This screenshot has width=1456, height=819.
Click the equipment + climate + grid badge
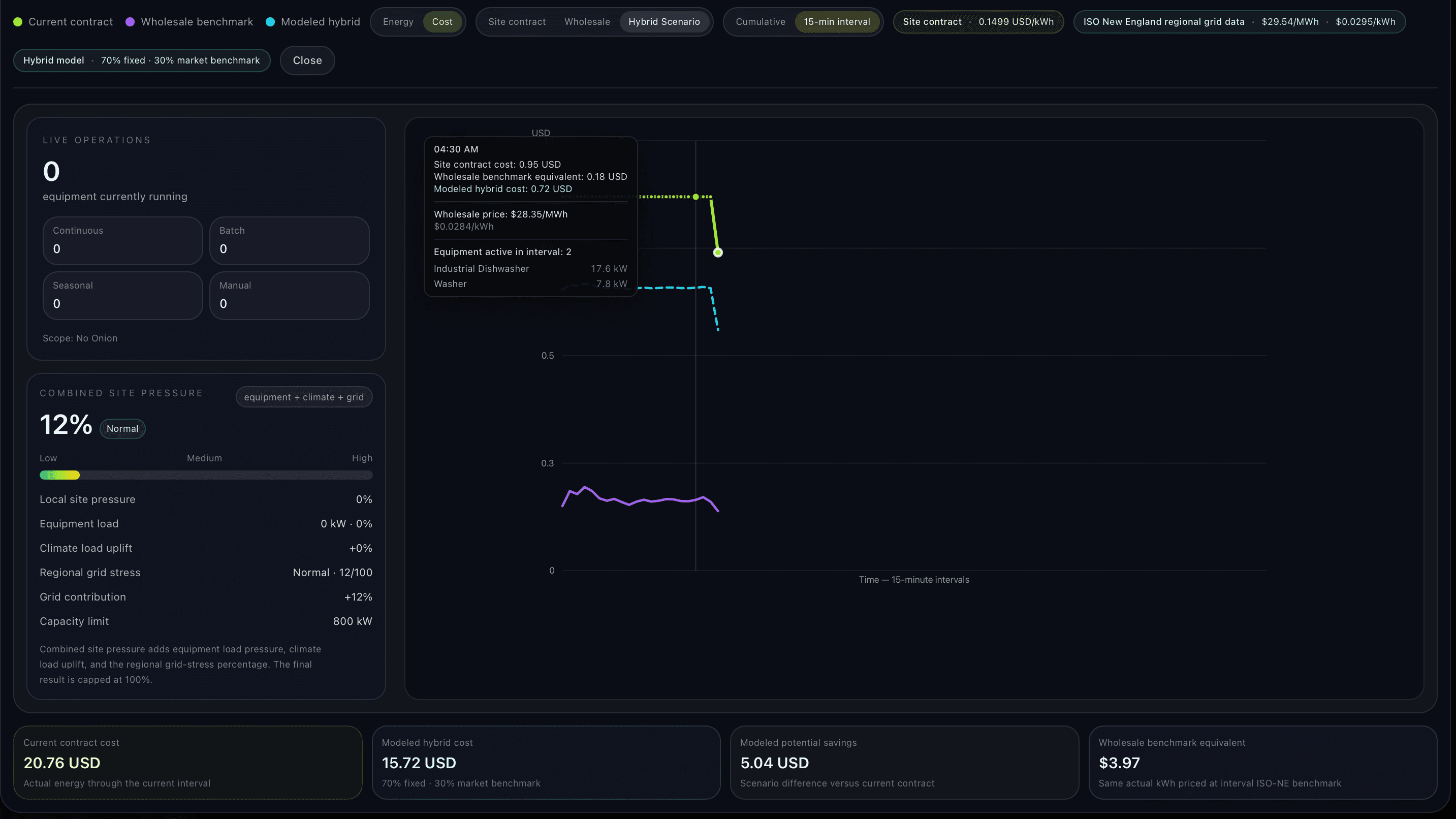click(x=304, y=397)
